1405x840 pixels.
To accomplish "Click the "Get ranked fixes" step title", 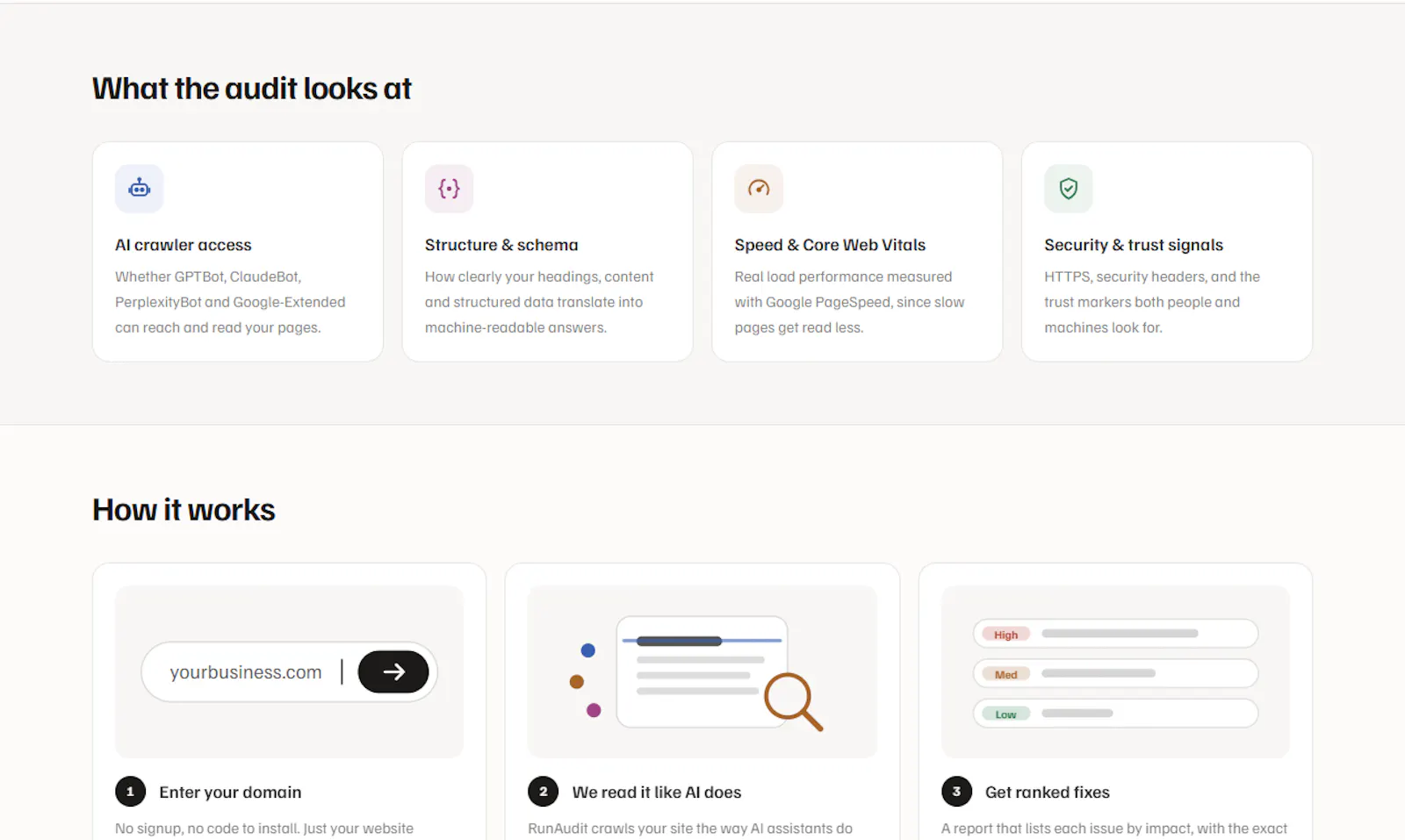I will 1048,793.
